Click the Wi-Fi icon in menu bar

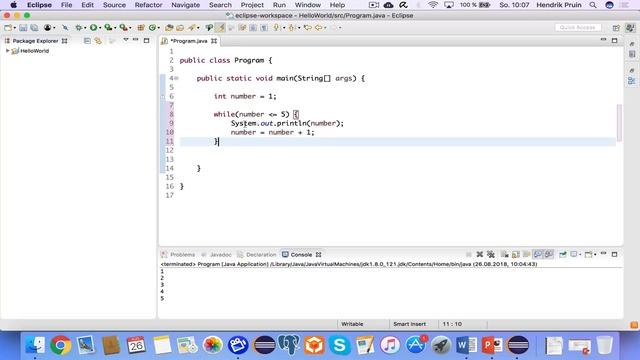(433, 5)
